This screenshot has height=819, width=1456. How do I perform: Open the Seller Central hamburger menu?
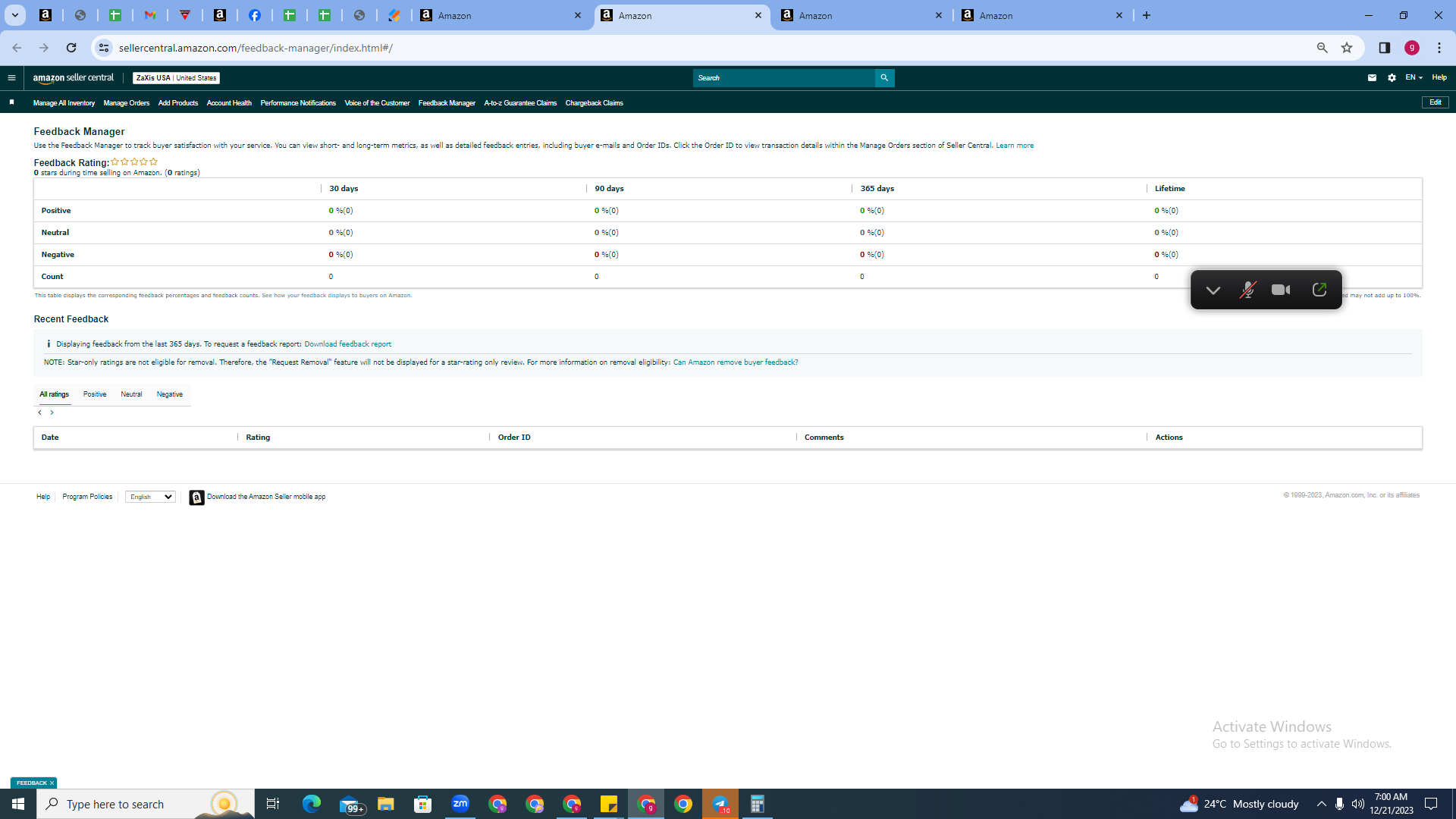[11, 77]
